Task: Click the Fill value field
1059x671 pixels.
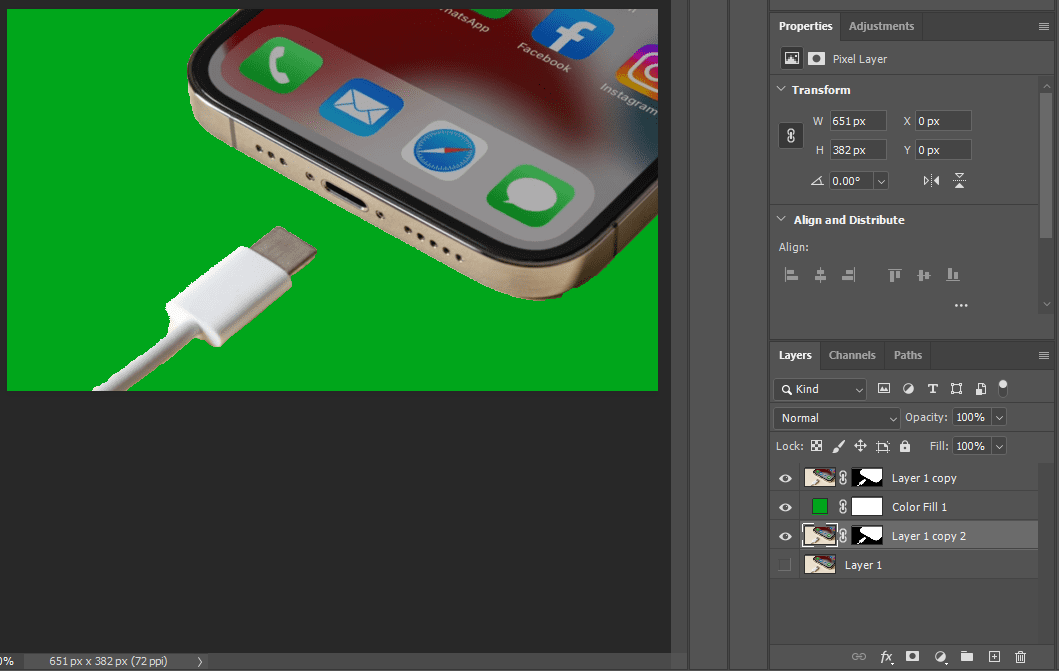Action: click(x=971, y=446)
